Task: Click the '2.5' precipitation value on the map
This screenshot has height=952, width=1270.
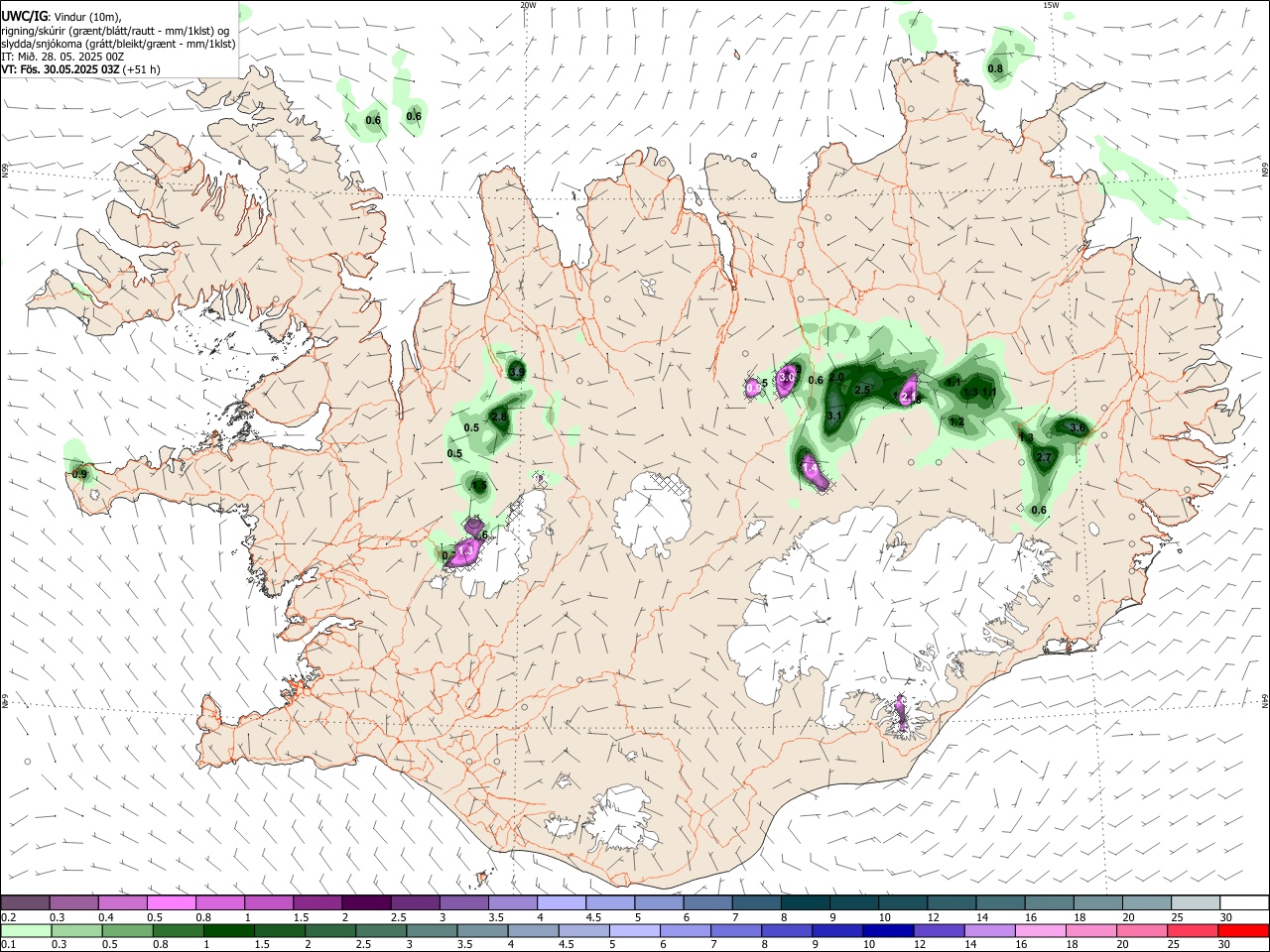Action: (862, 391)
